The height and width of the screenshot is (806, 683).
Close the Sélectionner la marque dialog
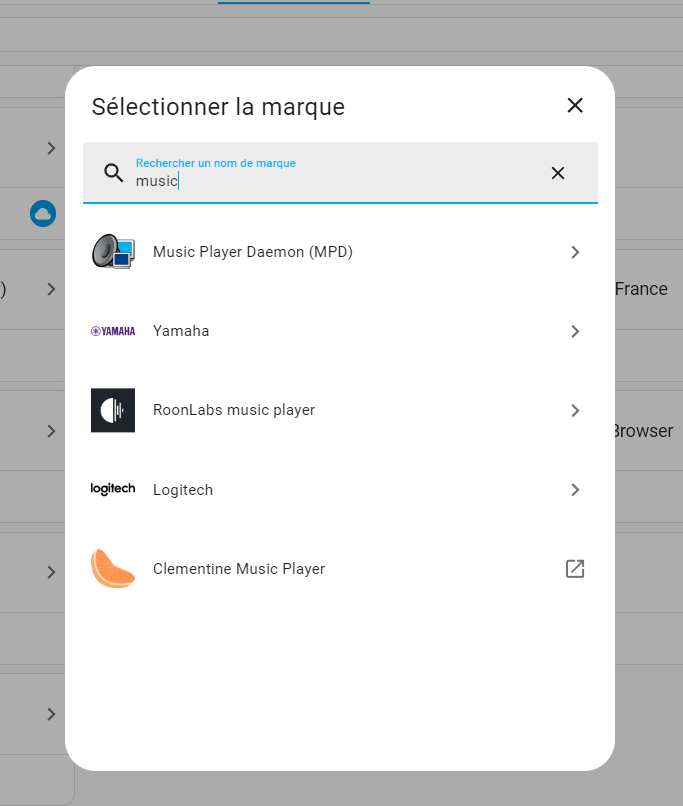click(575, 105)
